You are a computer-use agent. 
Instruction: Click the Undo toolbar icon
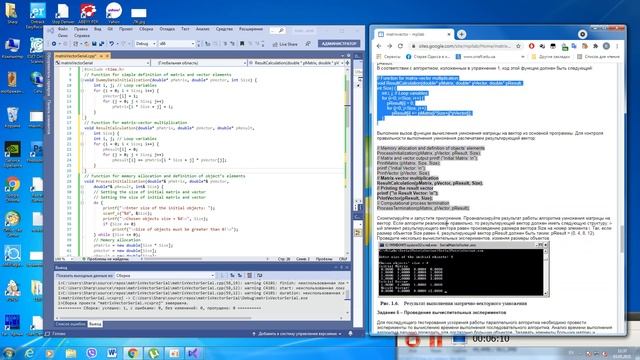click(x=111, y=44)
